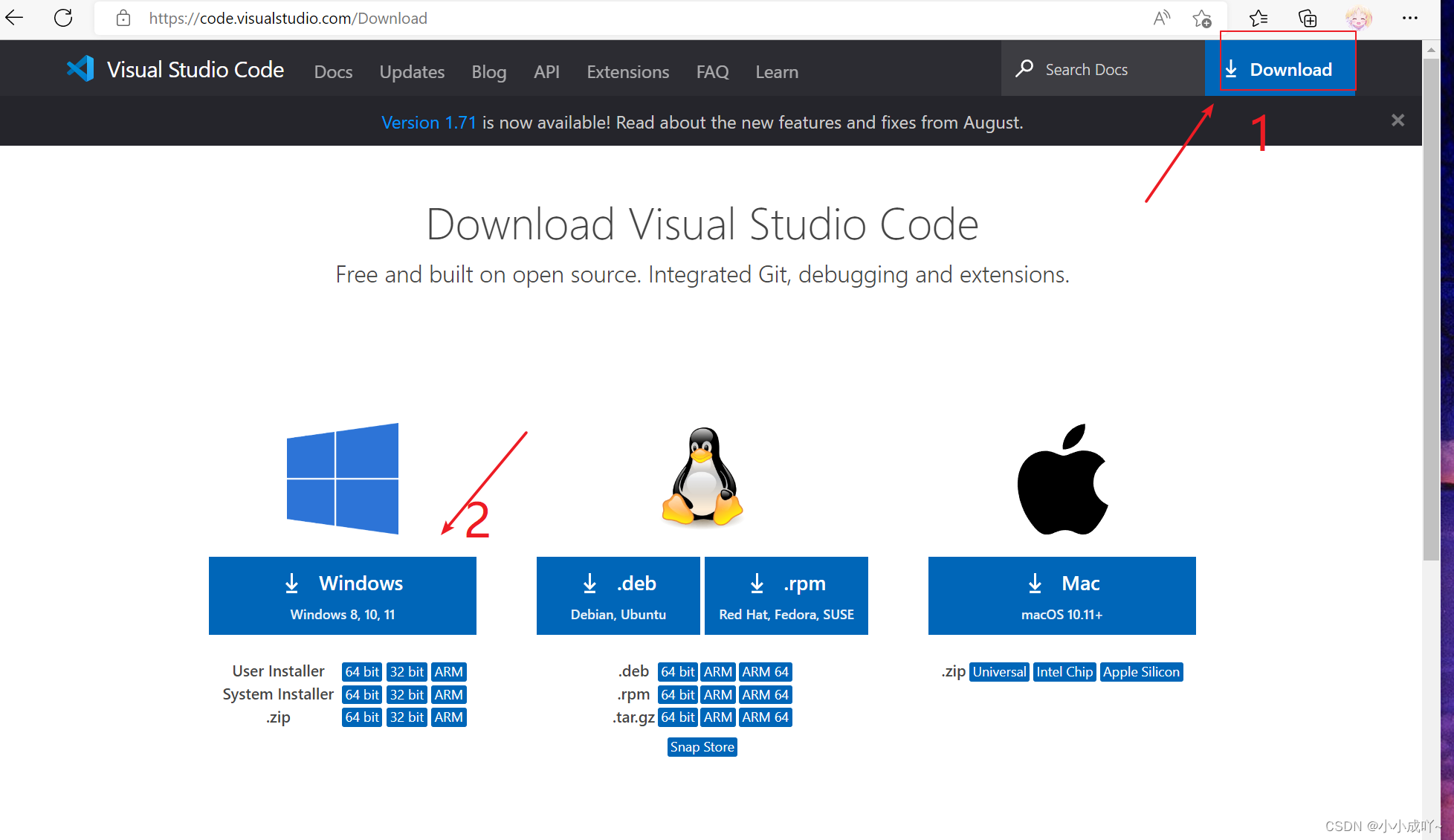1454x840 pixels.
Task: Reload the page with the refresh icon
Action: tap(63, 18)
